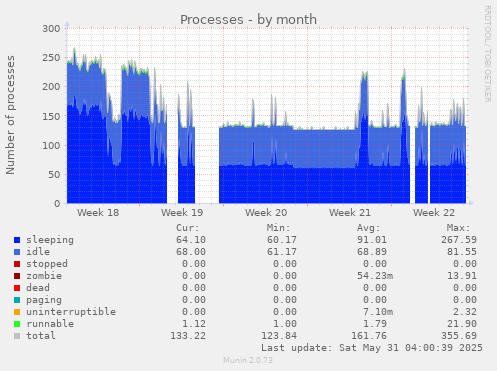Viewport: 497px width, 371px height.
Task: Click idle max value 81.55
Action: point(462,252)
